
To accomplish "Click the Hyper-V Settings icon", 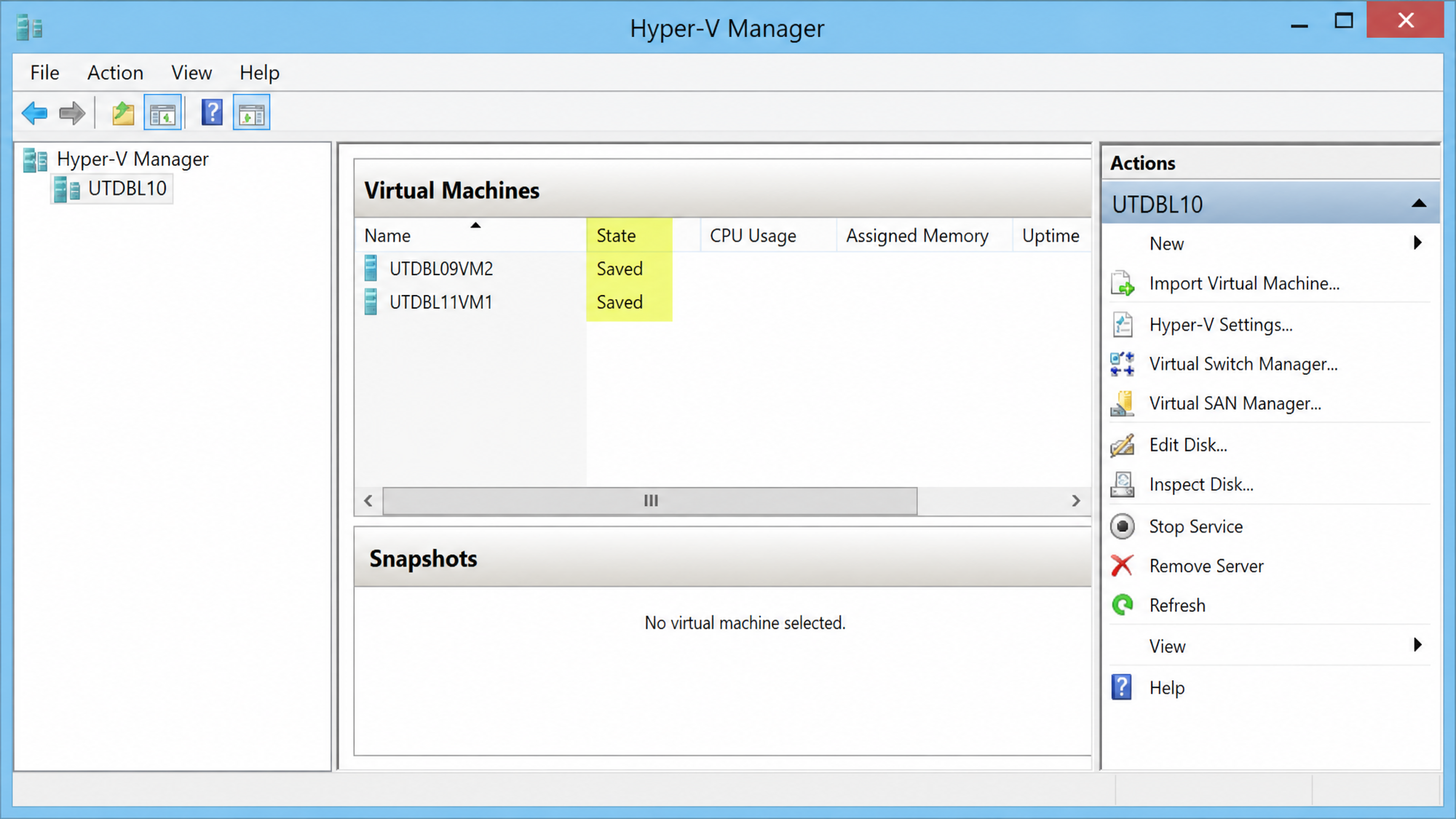I will tap(1123, 324).
